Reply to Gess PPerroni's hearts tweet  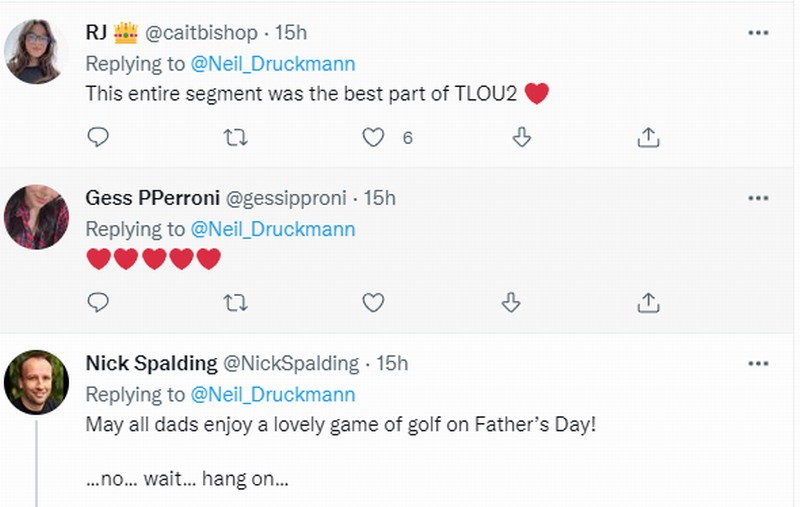click(x=98, y=301)
